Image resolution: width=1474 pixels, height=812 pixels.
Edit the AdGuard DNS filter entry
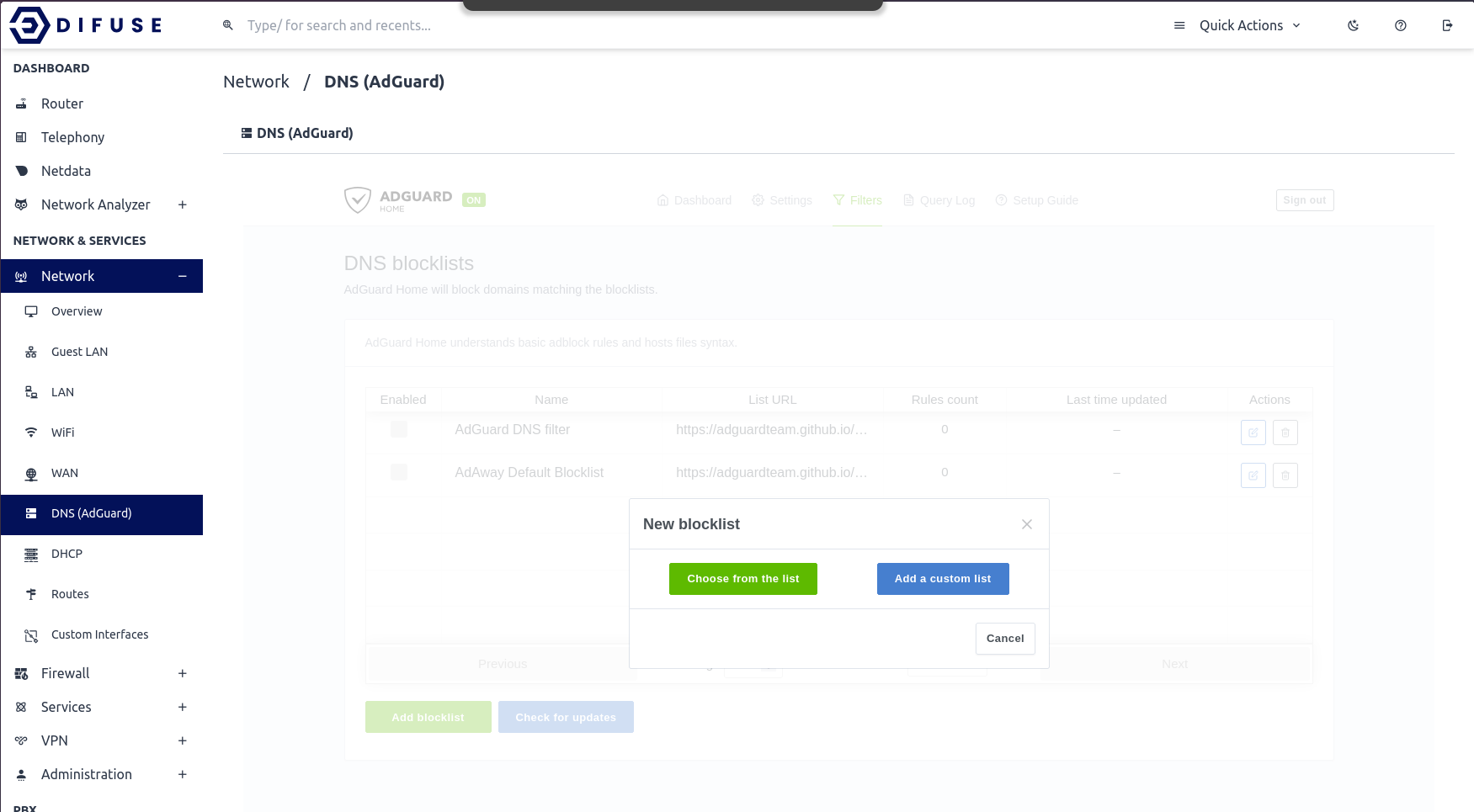[1253, 433]
